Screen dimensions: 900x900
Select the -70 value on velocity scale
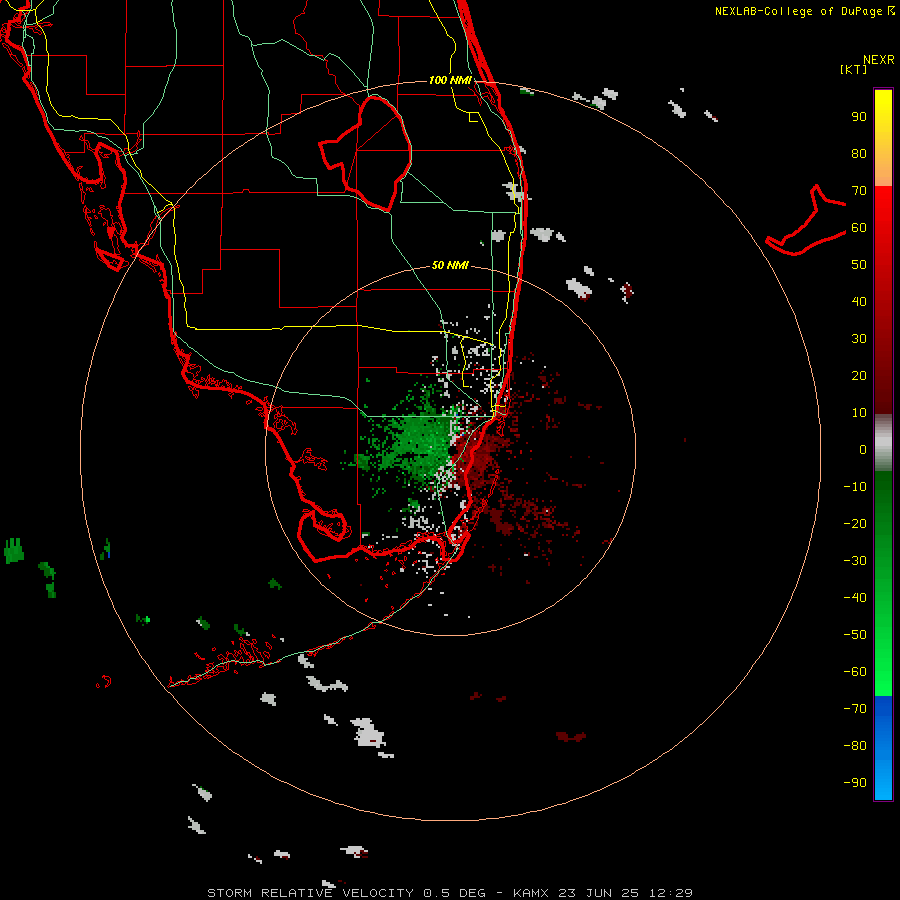click(855, 709)
